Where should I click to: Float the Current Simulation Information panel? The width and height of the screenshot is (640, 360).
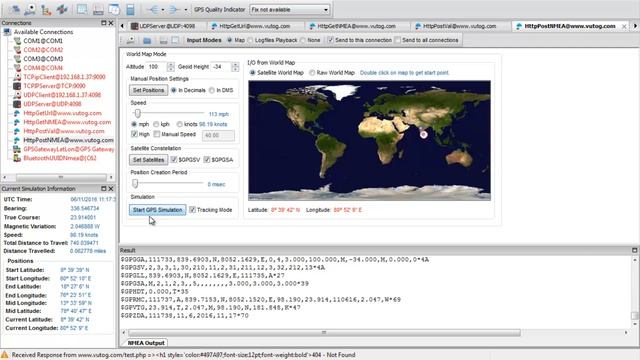tap(104, 189)
